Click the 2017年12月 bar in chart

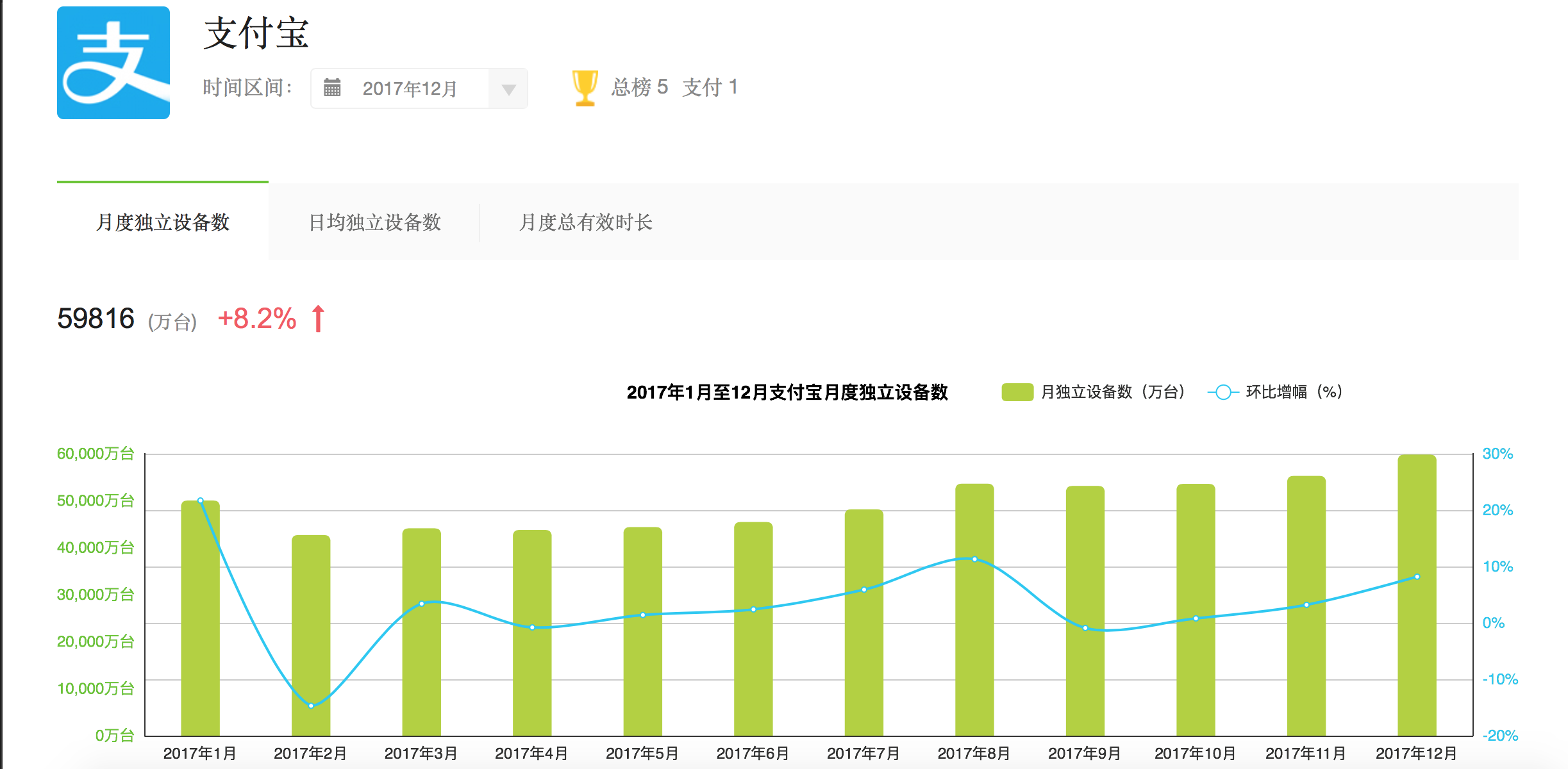(1417, 595)
